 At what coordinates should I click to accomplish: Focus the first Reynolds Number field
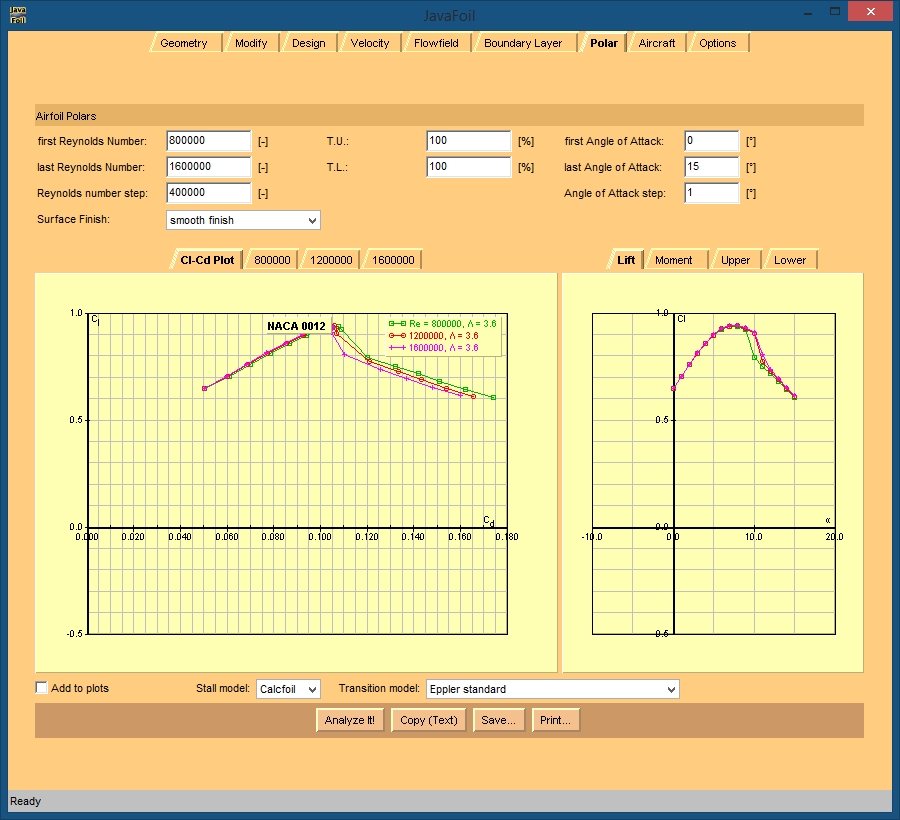click(209, 141)
